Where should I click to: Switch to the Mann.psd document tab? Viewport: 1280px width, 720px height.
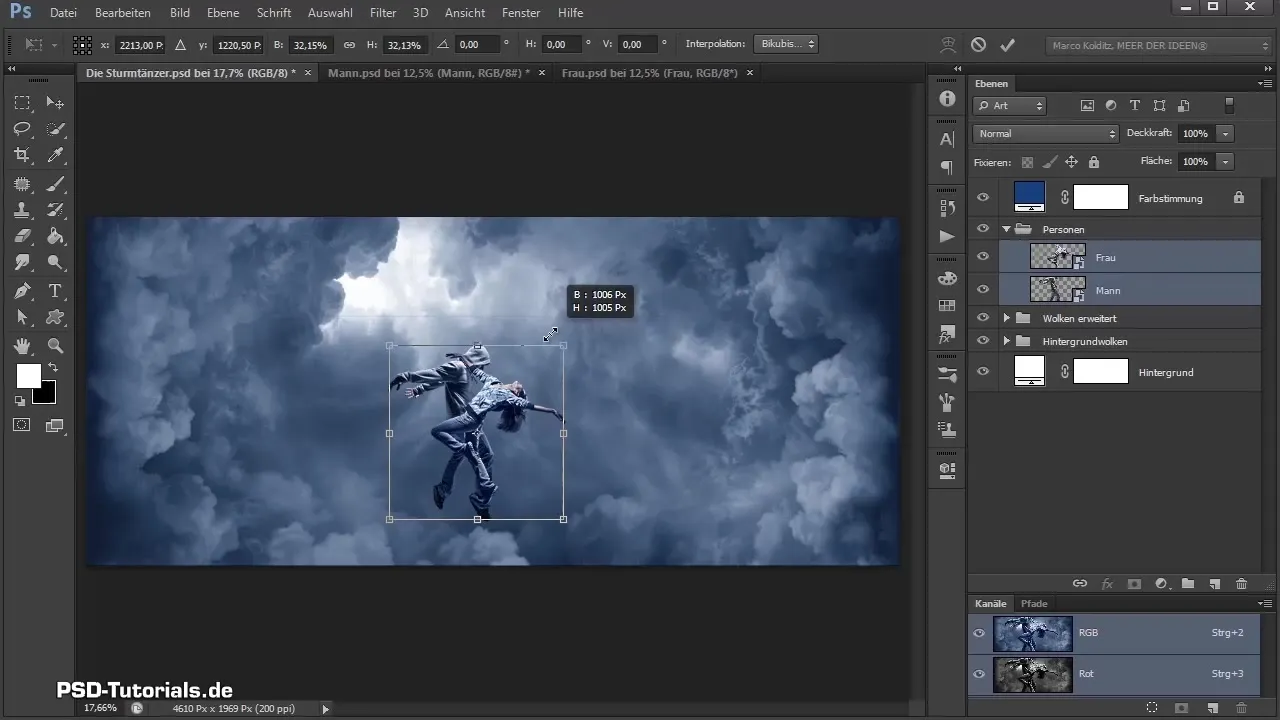437,73
